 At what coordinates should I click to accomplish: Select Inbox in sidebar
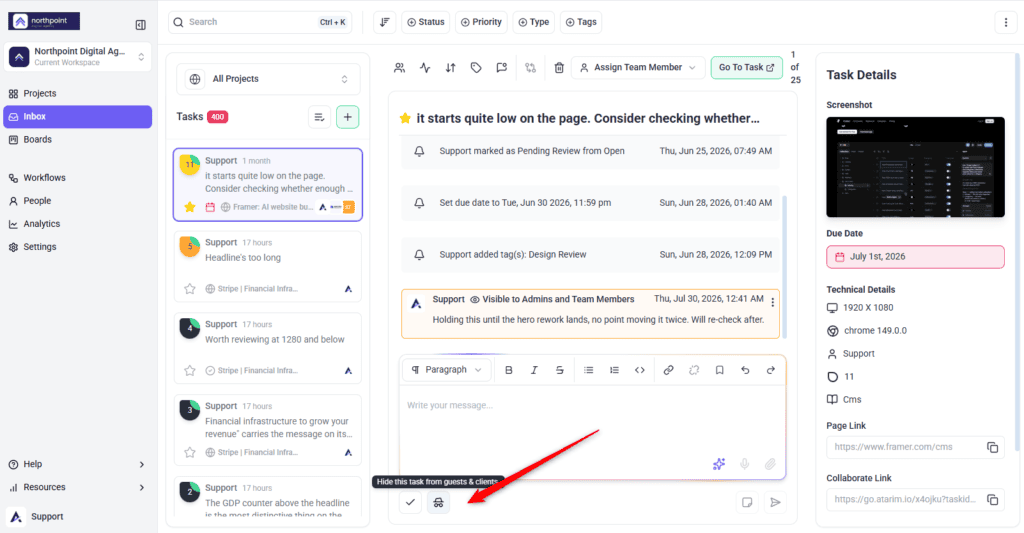coord(77,116)
